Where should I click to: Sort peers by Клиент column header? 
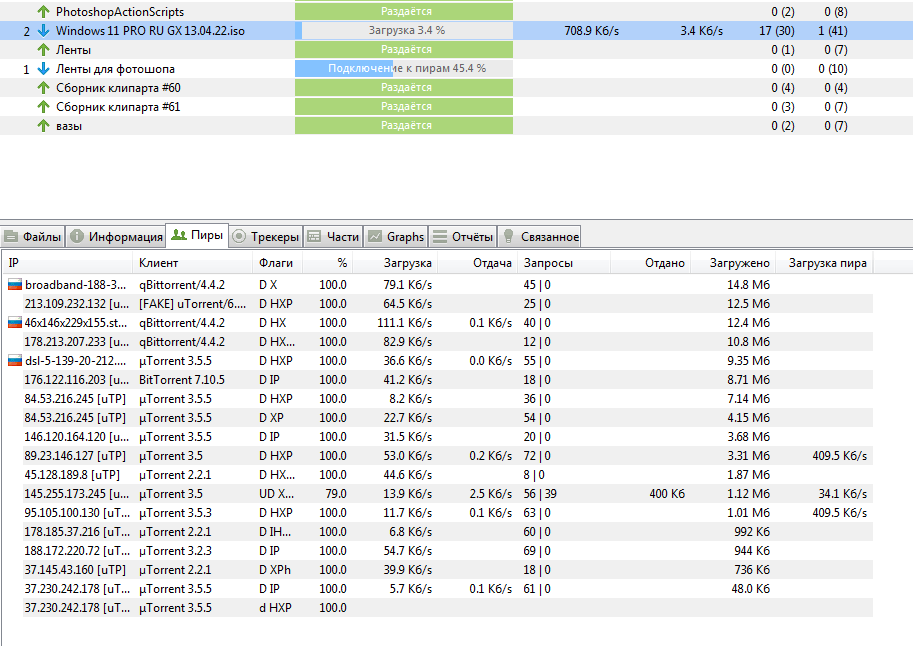click(159, 263)
